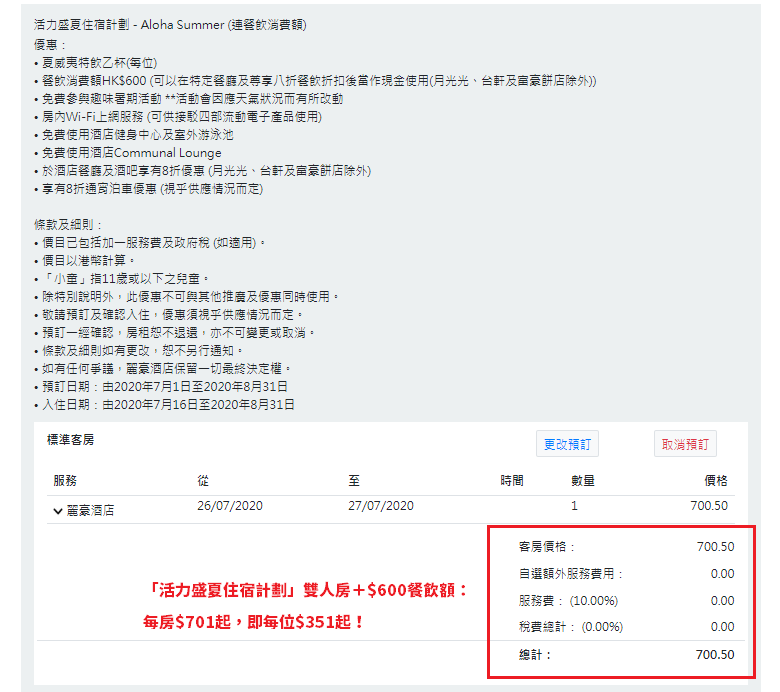The image size is (780, 692).
Task: Click the 客房價格 label
Action: (x=546, y=547)
